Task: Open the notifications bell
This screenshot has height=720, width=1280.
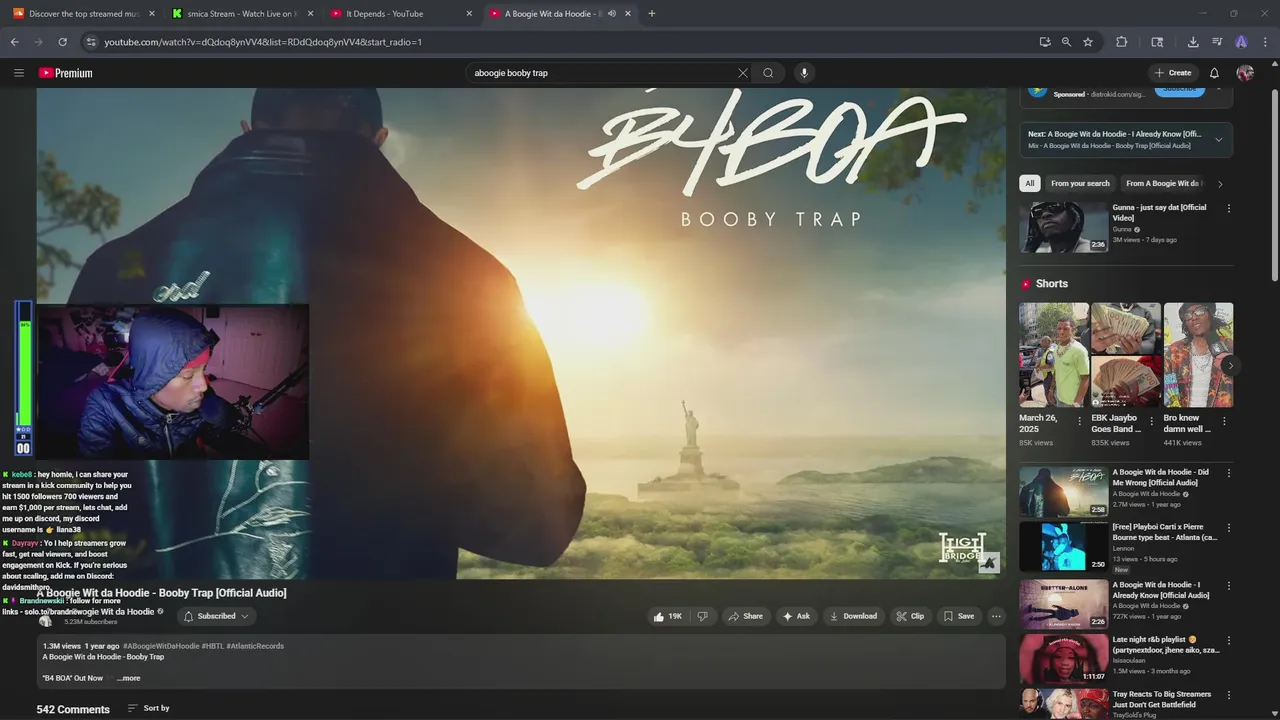Action: [1214, 73]
